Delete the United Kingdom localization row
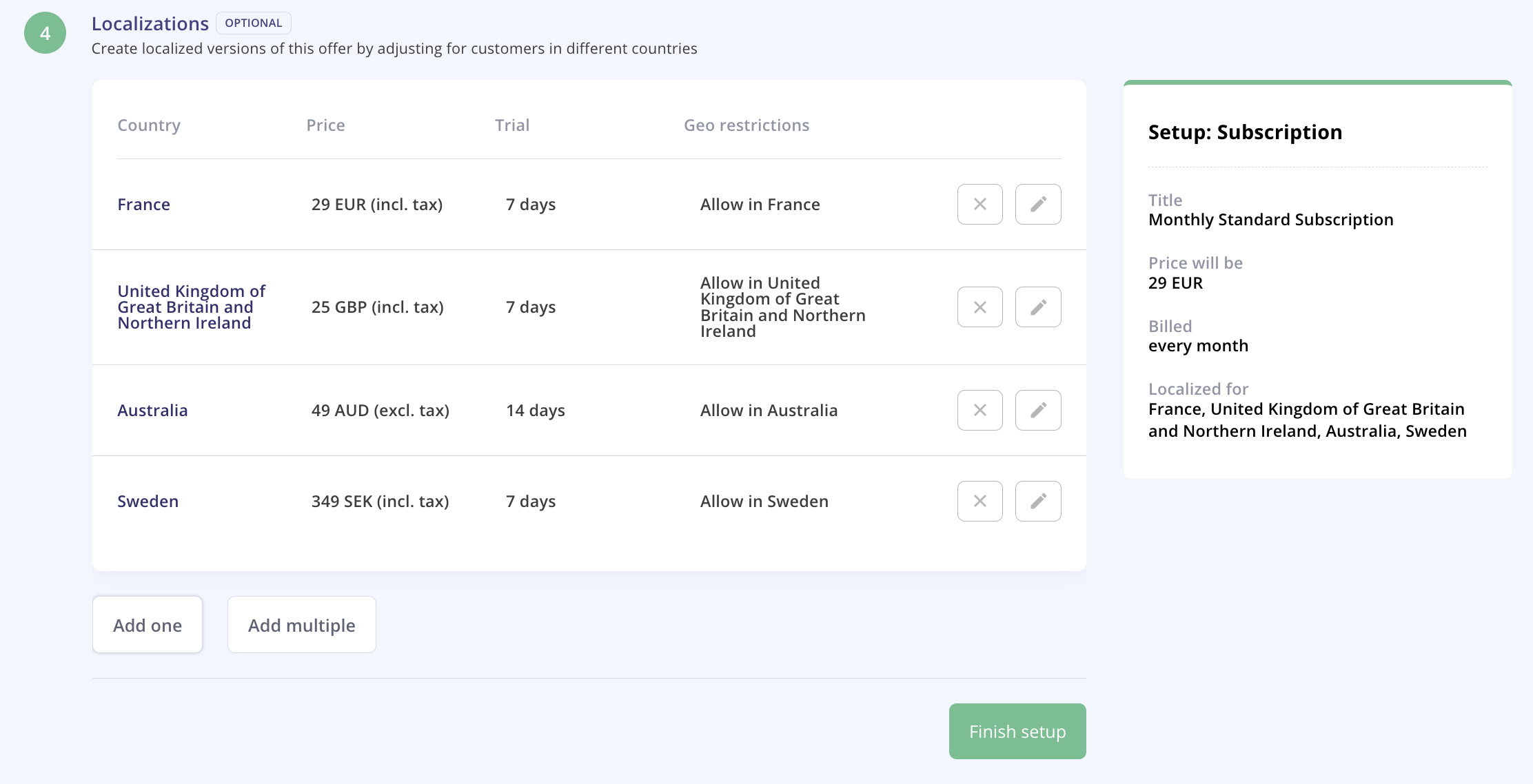This screenshot has width=1533, height=784. tap(979, 307)
